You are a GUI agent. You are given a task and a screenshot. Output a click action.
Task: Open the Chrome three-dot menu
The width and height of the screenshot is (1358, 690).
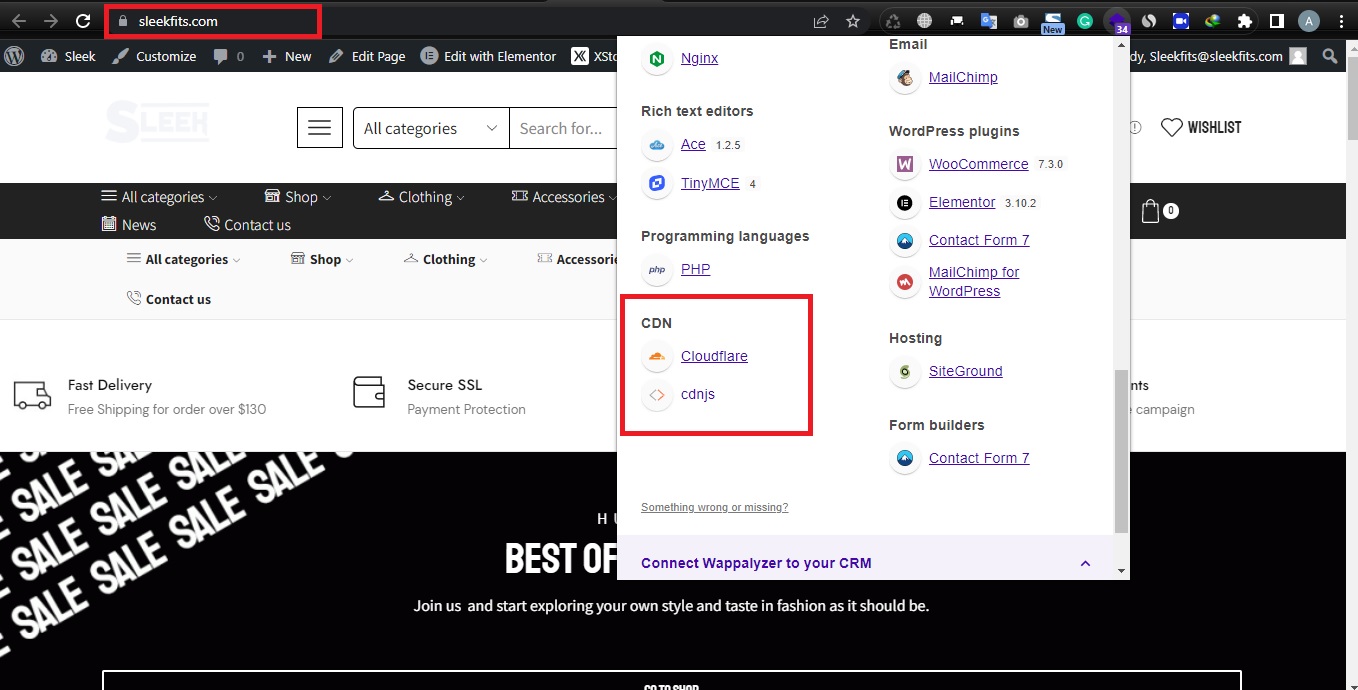point(1341,21)
